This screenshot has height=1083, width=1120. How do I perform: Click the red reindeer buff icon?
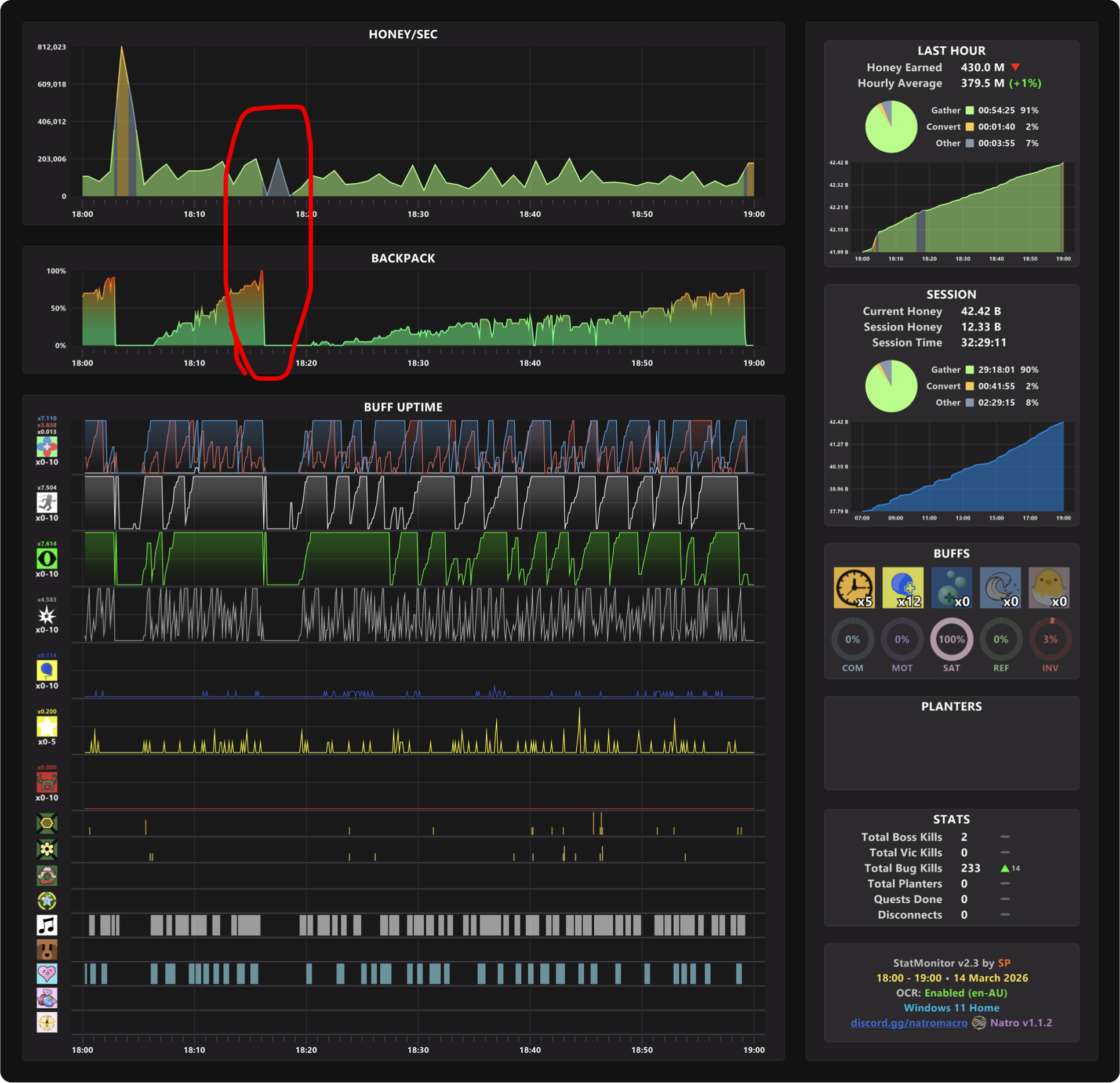click(47, 782)
